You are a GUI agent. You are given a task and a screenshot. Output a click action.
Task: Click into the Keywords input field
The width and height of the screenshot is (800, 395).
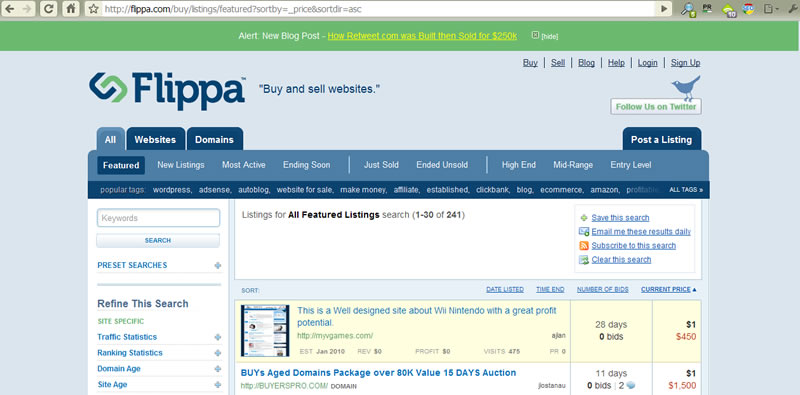158,218
